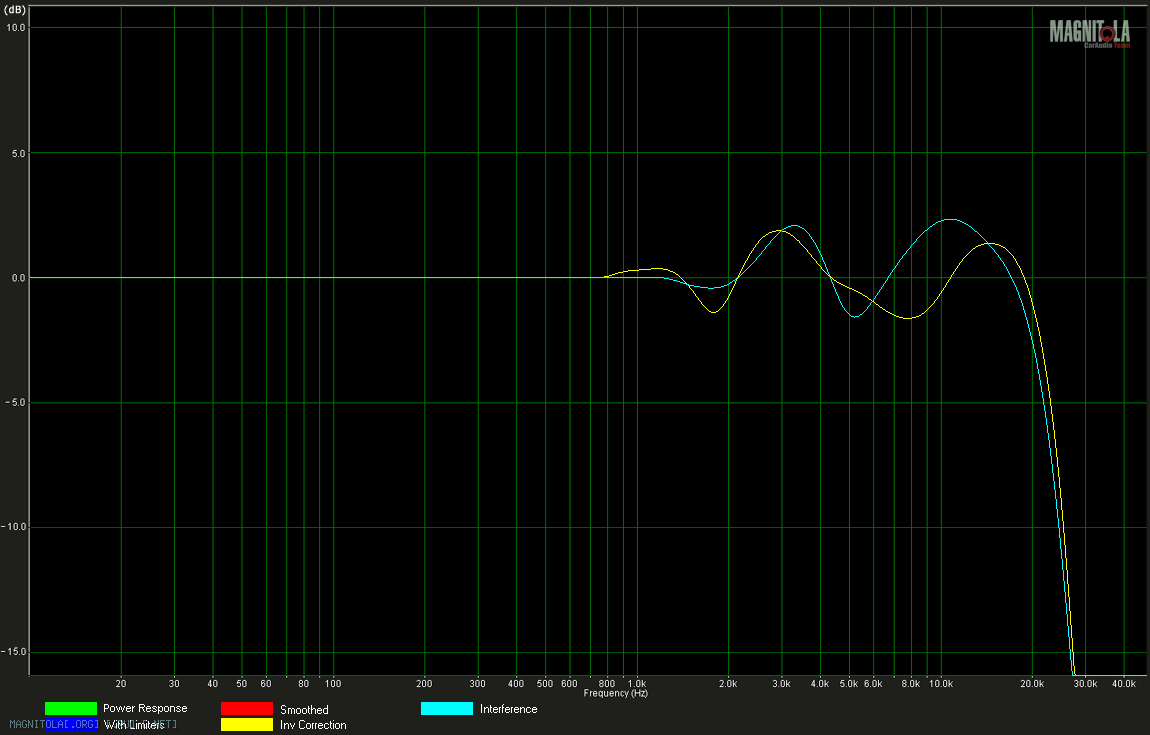
Task: Click the "Frequency (Hz)" axis title
Action: coord(616,693)
